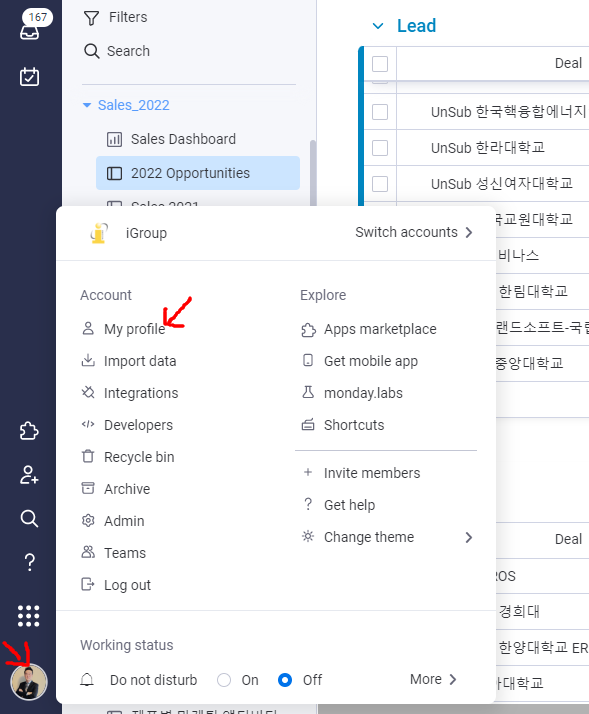Check the box for UnSub 한라대학교 row
Viewport: 589px width, 714px height.
pos(380,148)
